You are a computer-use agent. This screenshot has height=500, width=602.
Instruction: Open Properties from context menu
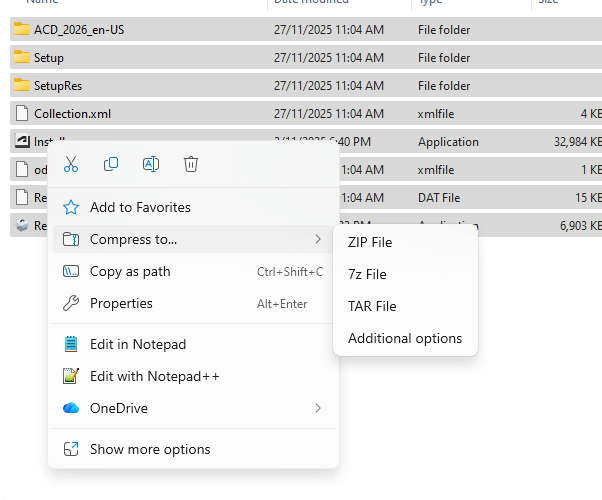click(x=121, y=303)
